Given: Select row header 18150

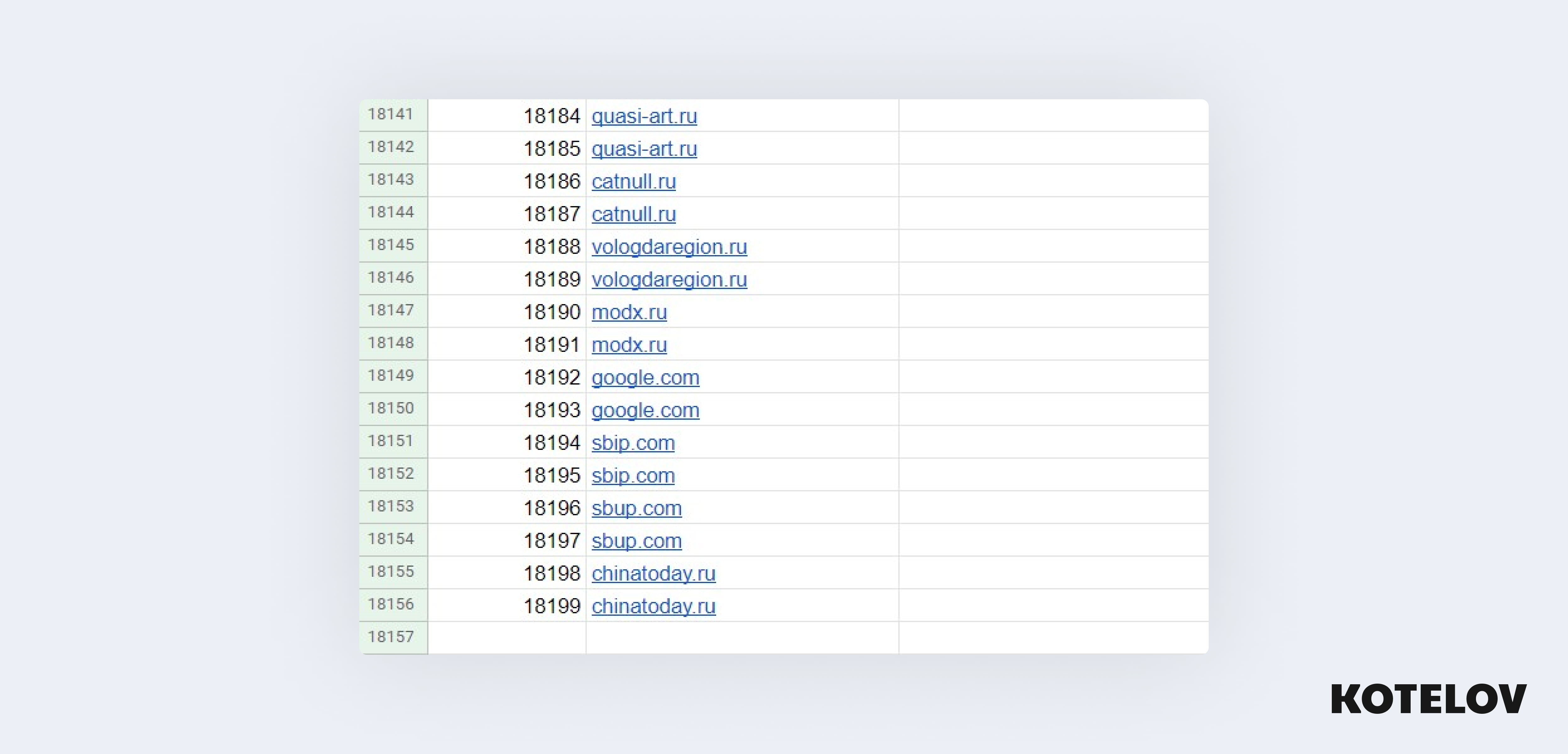Looking at the screenshot, I should (x=393, y=409).
